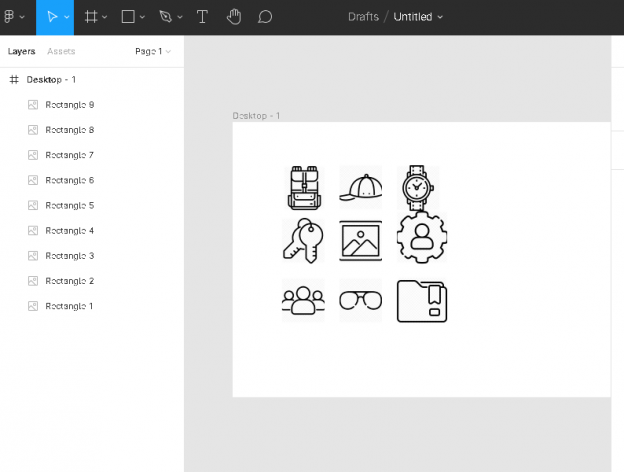Open the Figma main menu

click(x=14, y=17)
